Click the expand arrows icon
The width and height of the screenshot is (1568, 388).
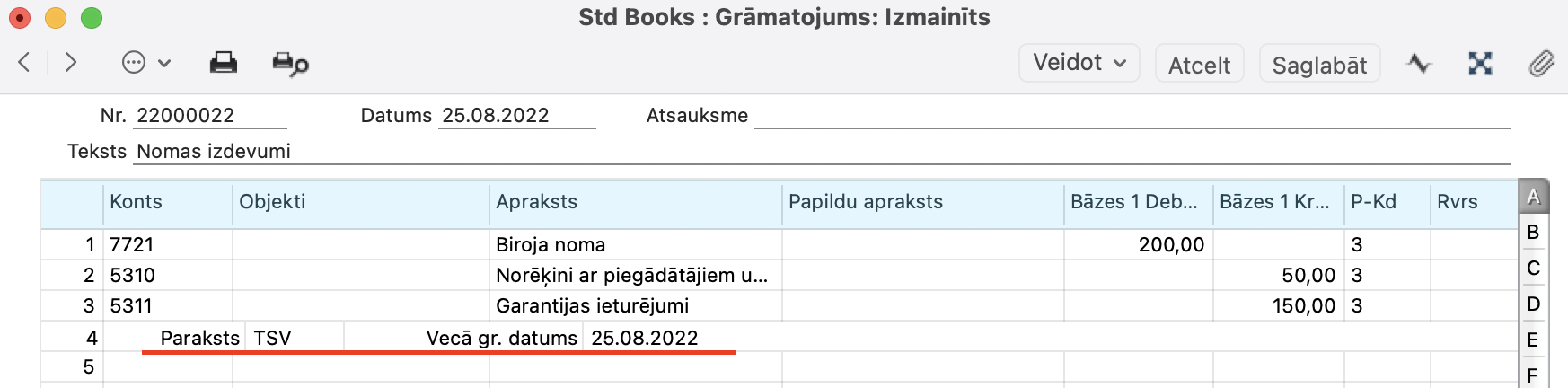[1480, 63]
